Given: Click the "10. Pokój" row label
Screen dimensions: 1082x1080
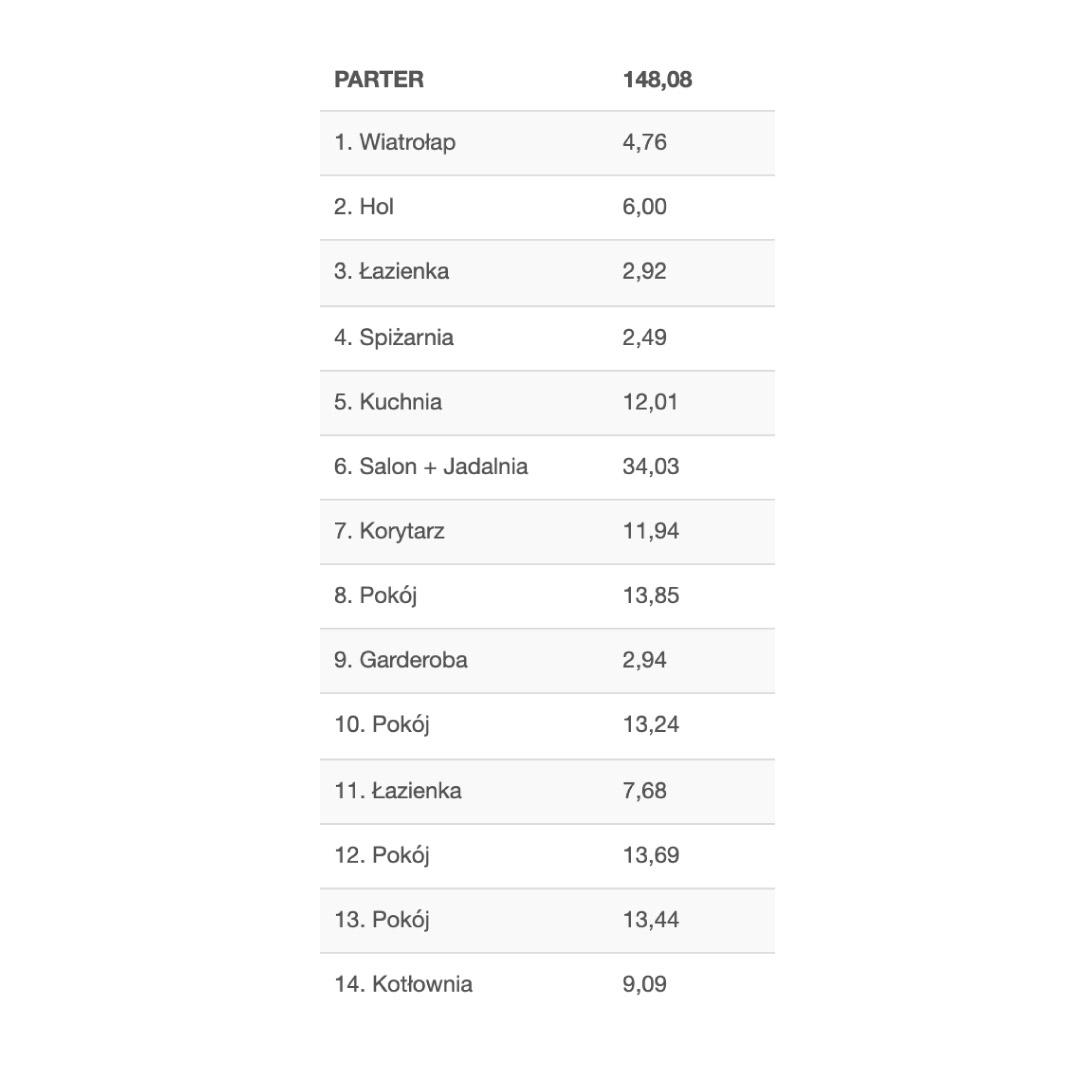Looking at the screenshot, I should 382,724.
